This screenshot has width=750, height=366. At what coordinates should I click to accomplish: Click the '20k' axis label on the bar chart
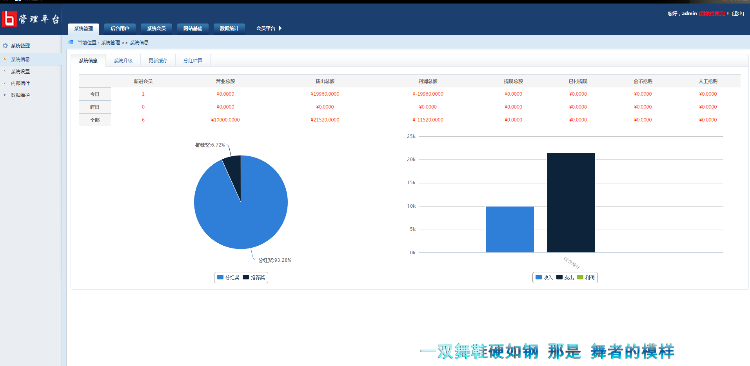tap(410, 159)
